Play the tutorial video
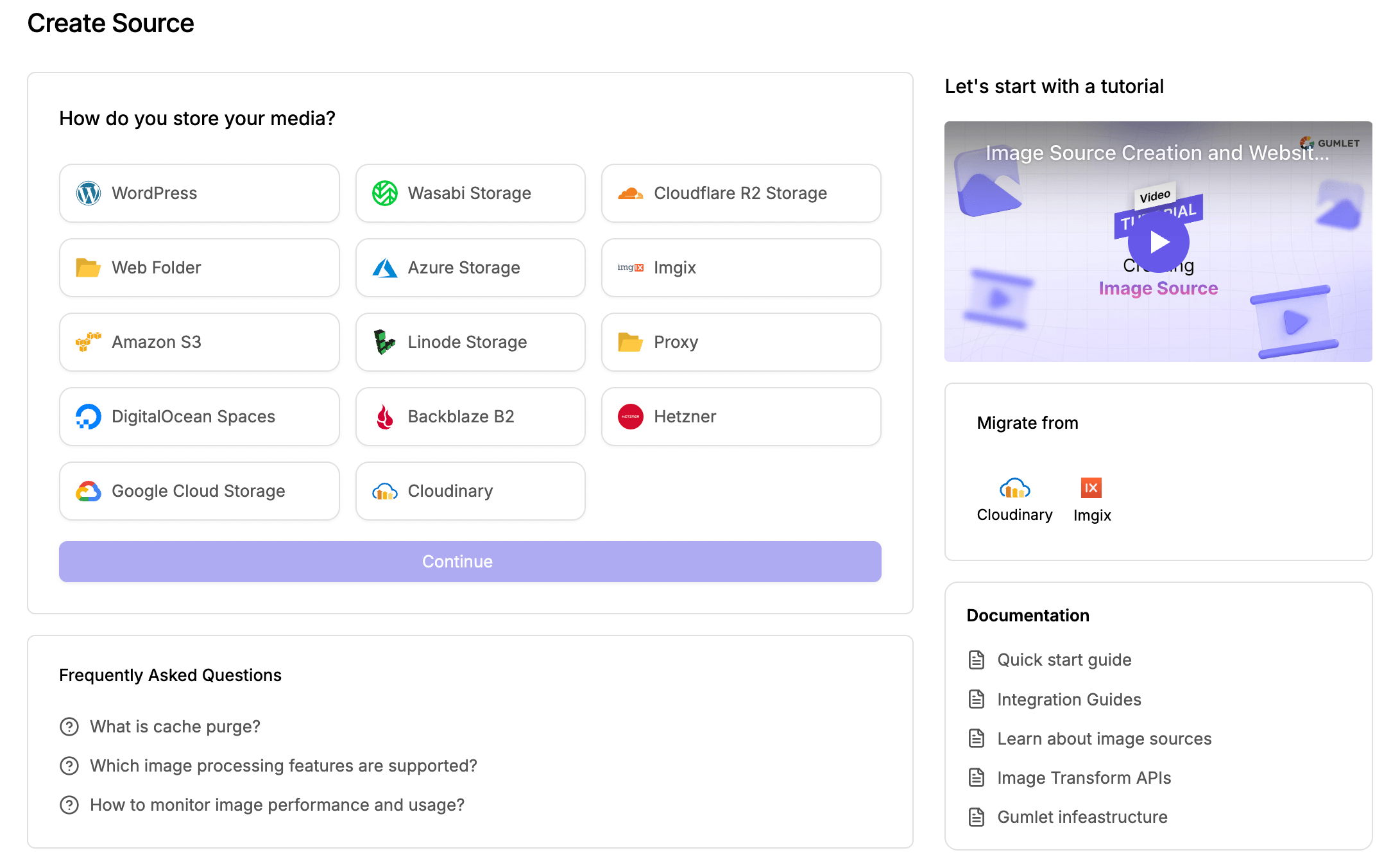This screenshot has width=1400, height=864. [1159, 242]
